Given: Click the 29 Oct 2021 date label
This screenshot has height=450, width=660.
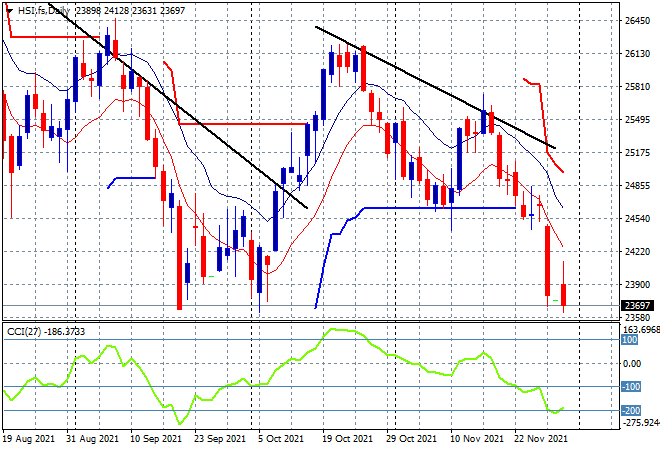Looking at the screenshot, I should [x=411, y=439].
